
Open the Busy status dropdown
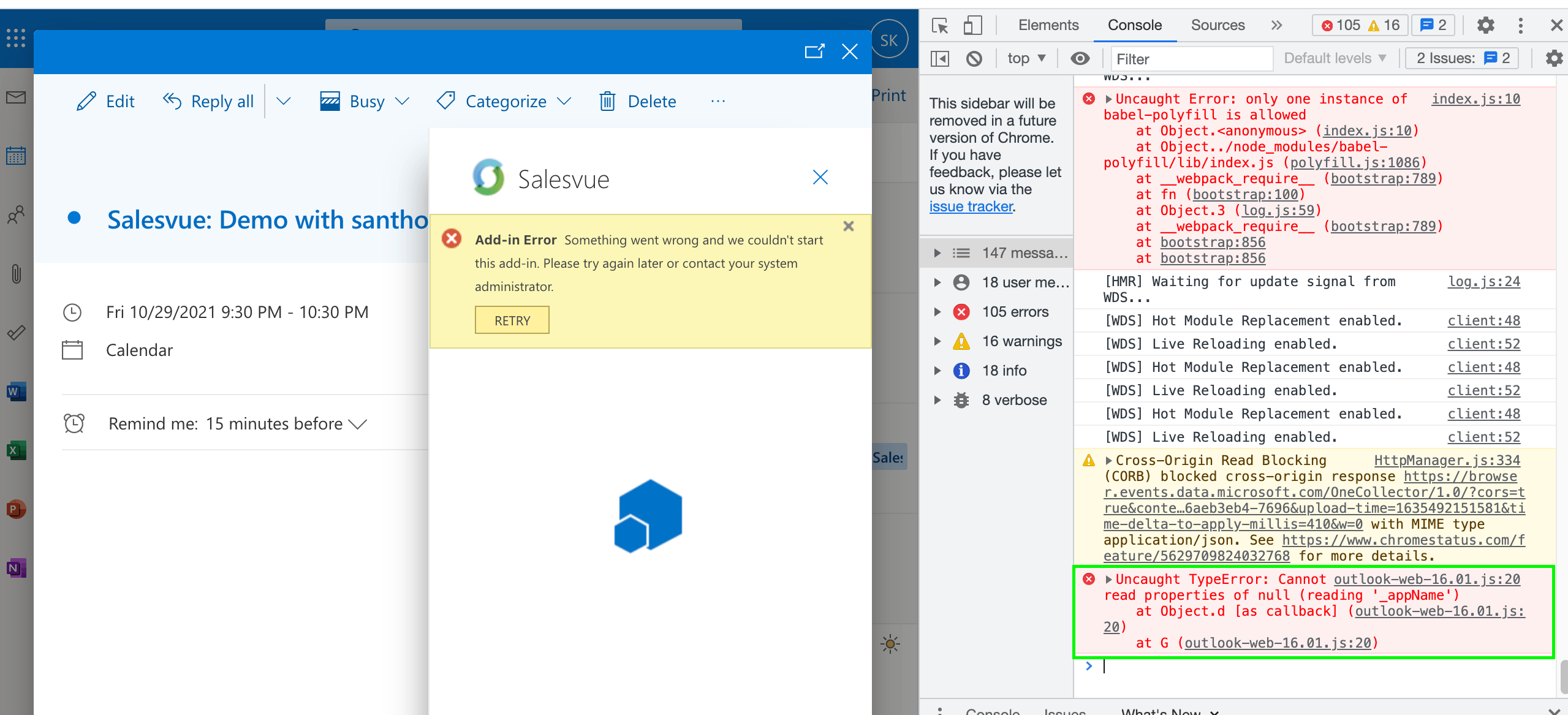coord(365,101)
